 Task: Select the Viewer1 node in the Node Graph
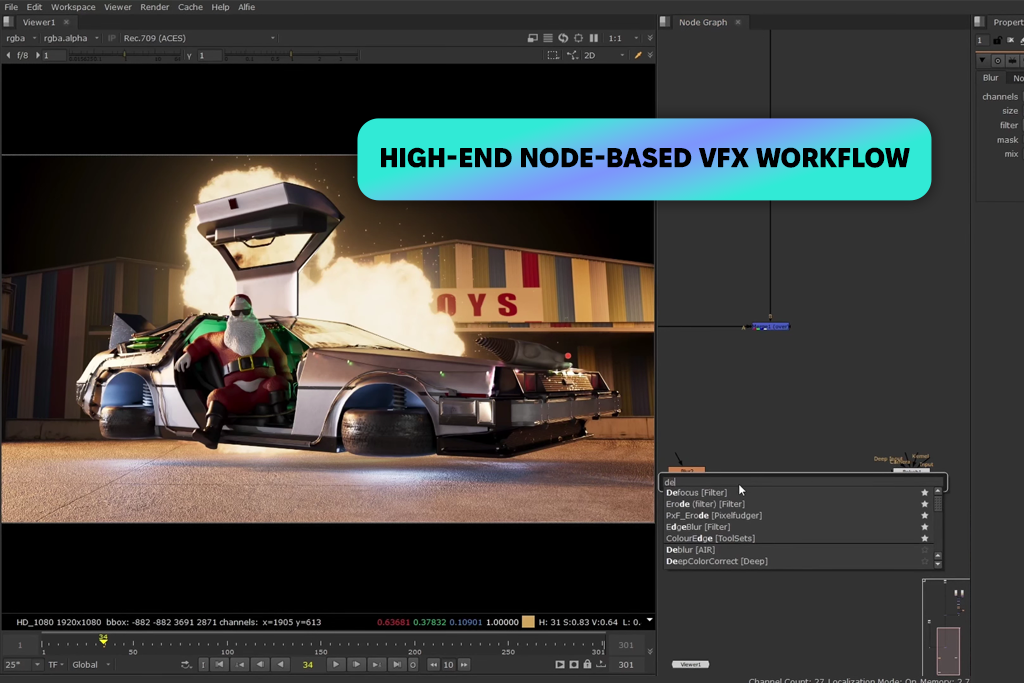pos(690,665)
